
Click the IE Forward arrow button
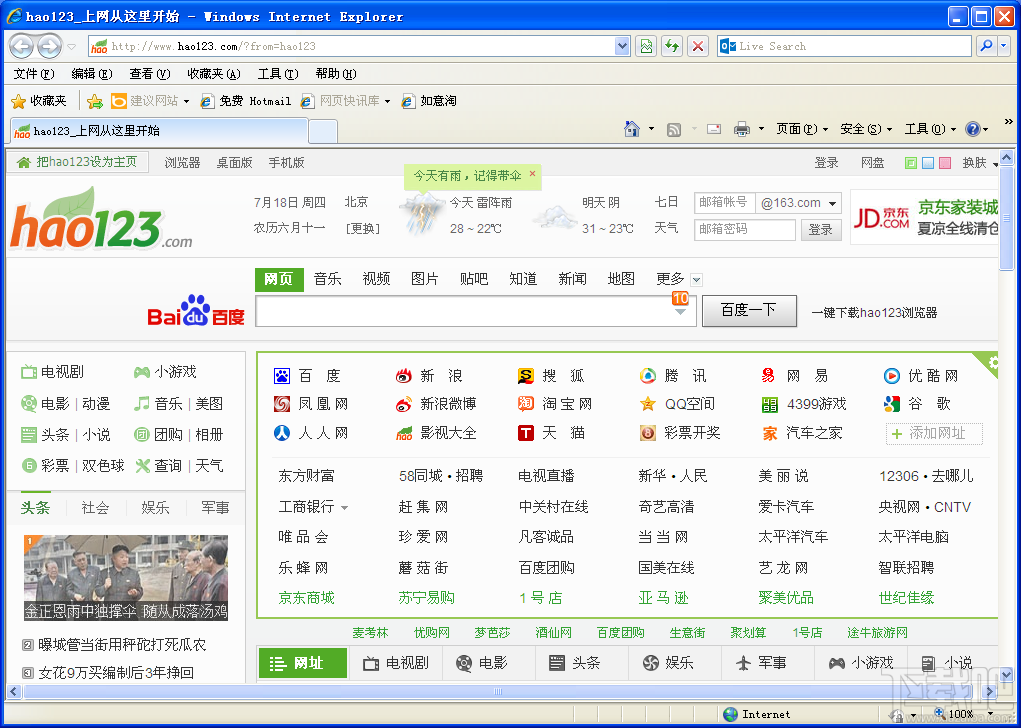point(49,46)
